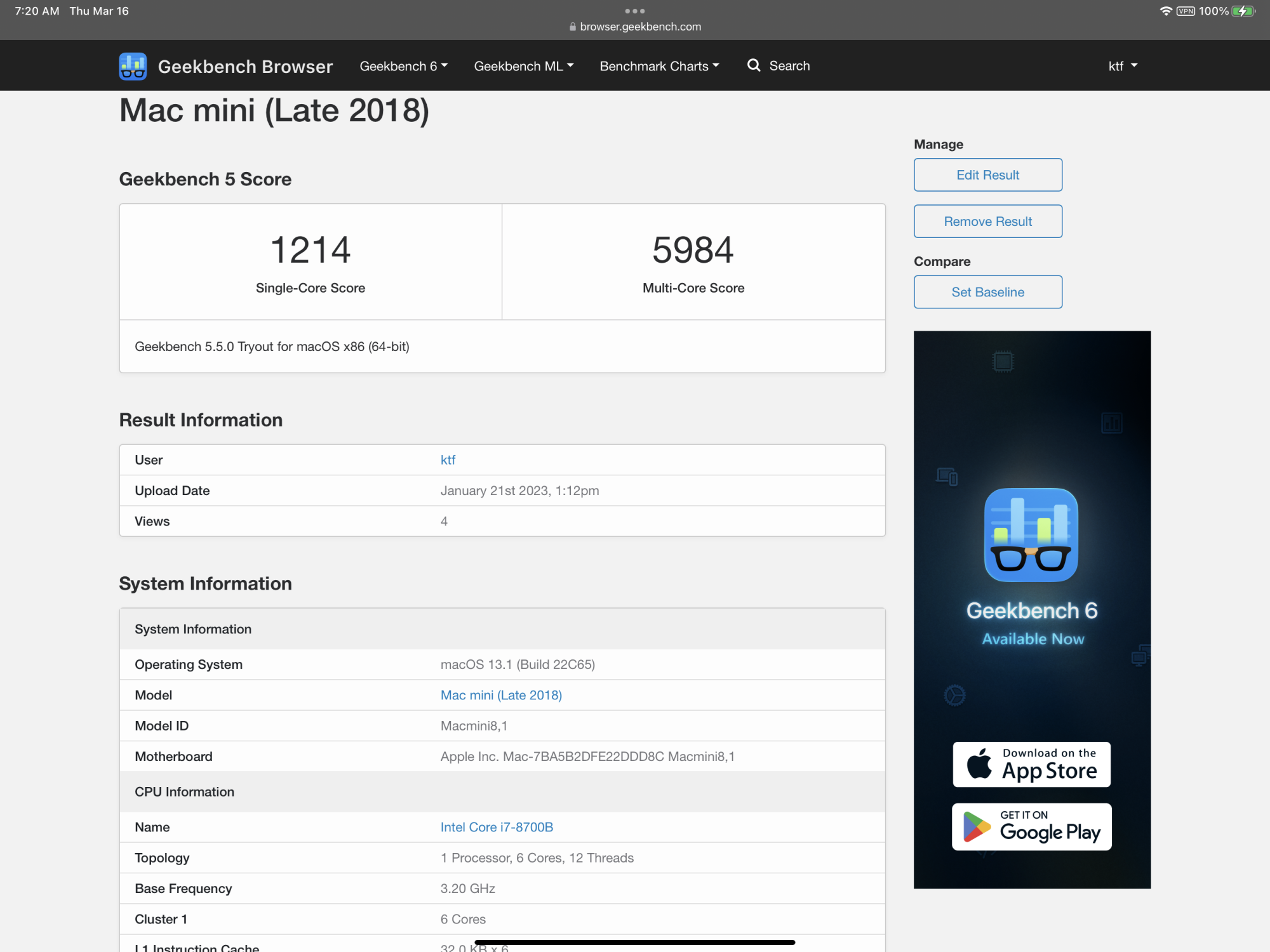Click the Search nav item

click(x=789, y=66)
